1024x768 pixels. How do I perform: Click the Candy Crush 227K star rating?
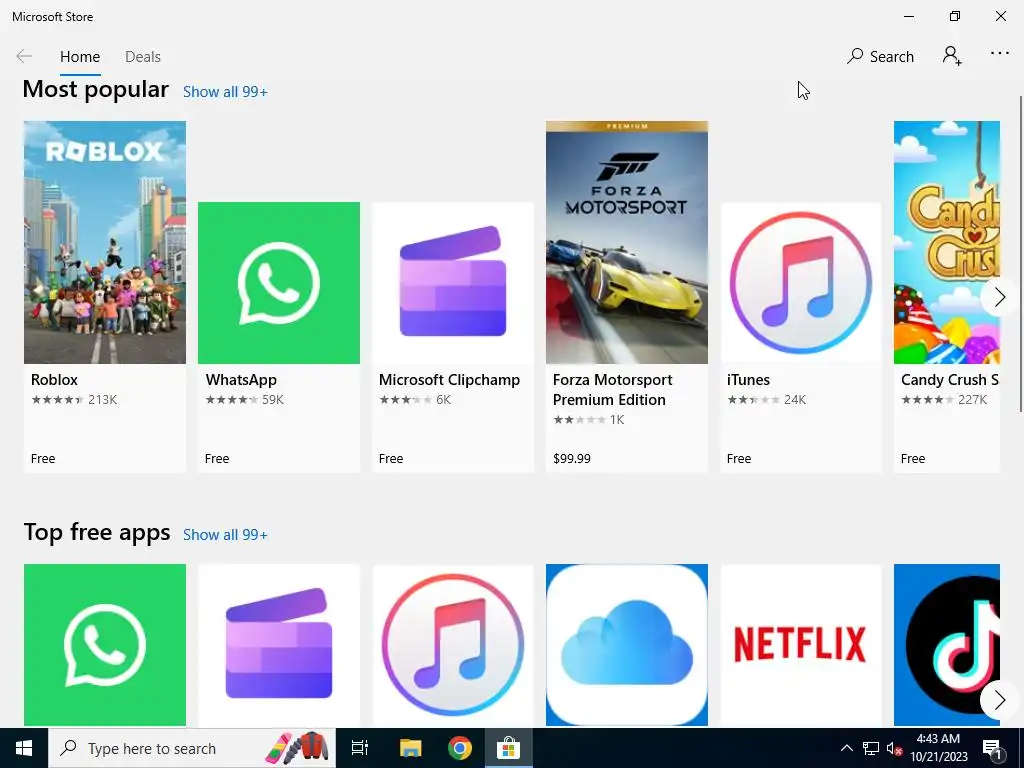tap(944, 400)
